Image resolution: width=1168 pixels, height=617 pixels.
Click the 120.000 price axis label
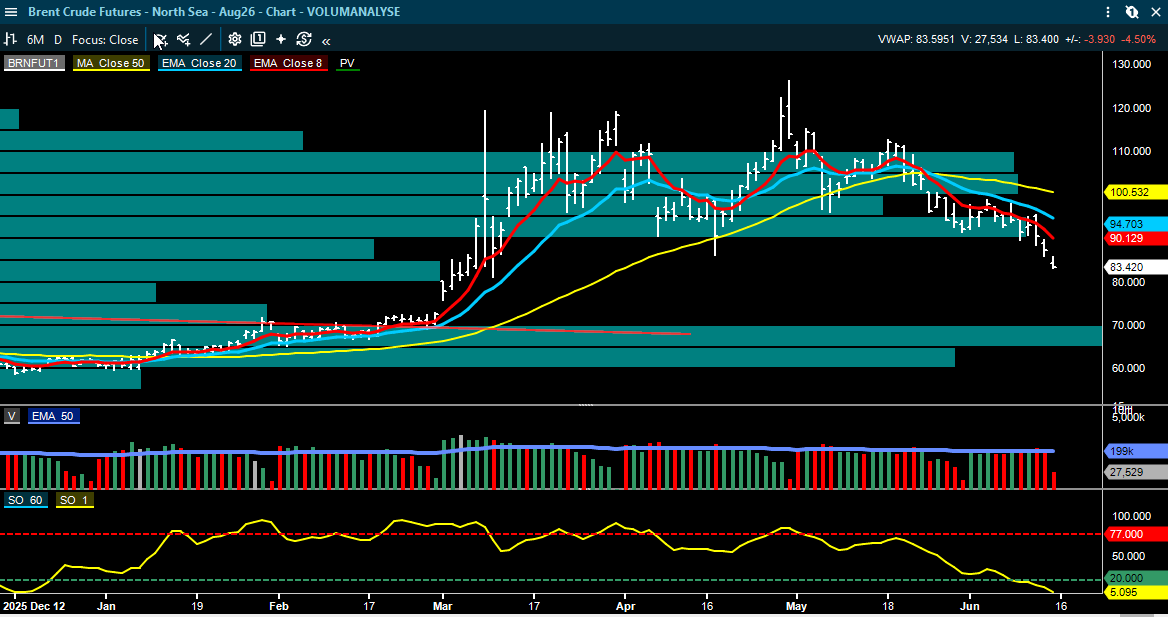pos(1131,108)
